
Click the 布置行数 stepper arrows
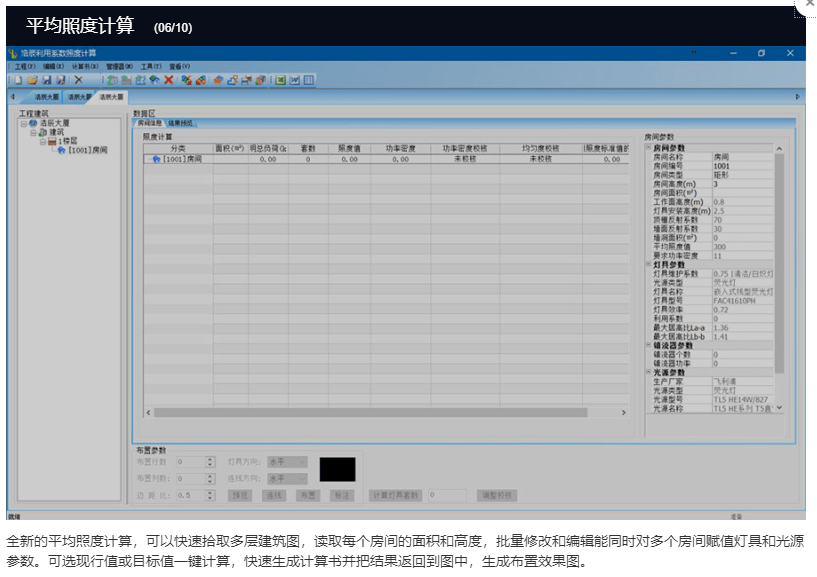(x=210, y=462)
